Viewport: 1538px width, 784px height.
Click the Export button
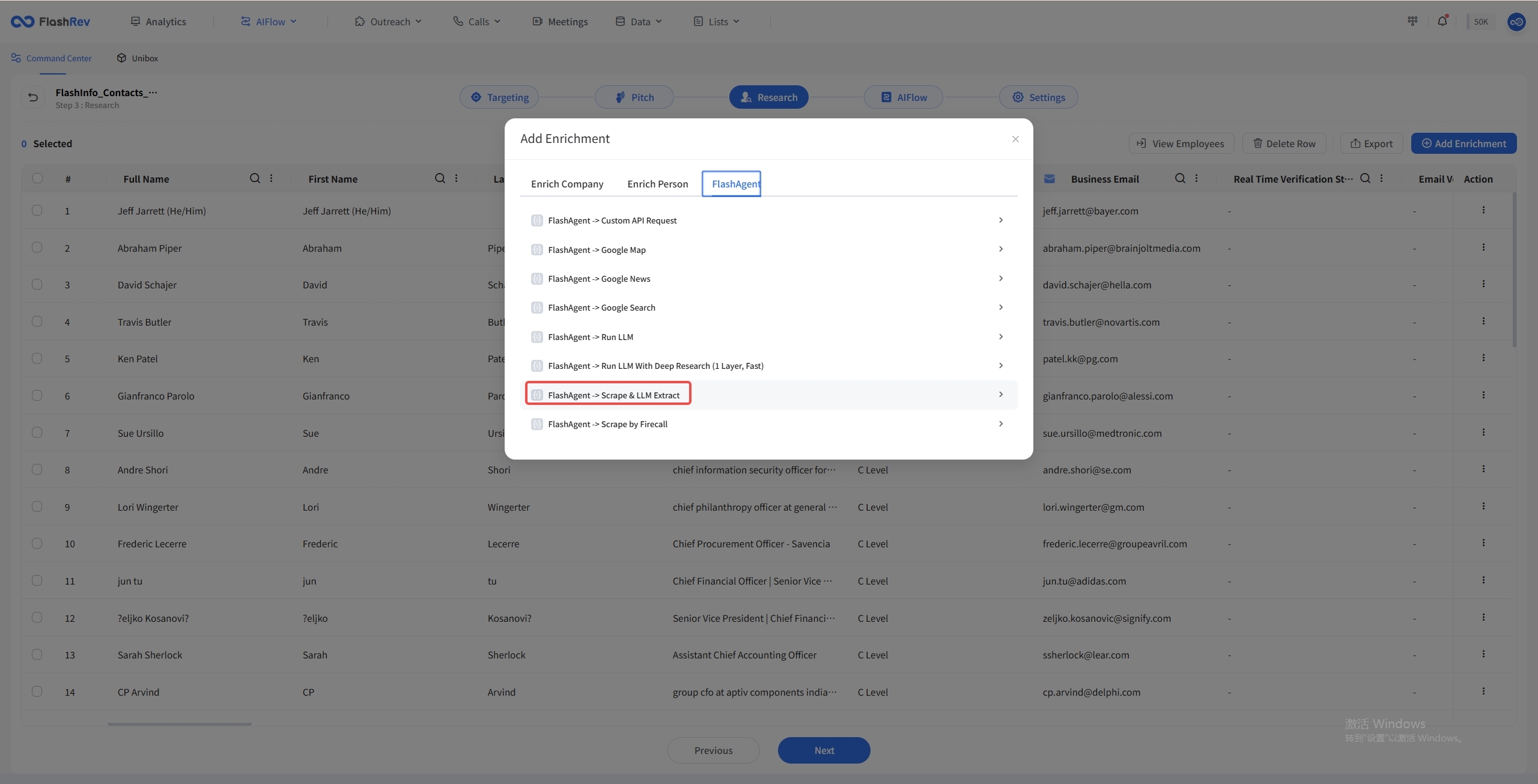pos(1372,144)
